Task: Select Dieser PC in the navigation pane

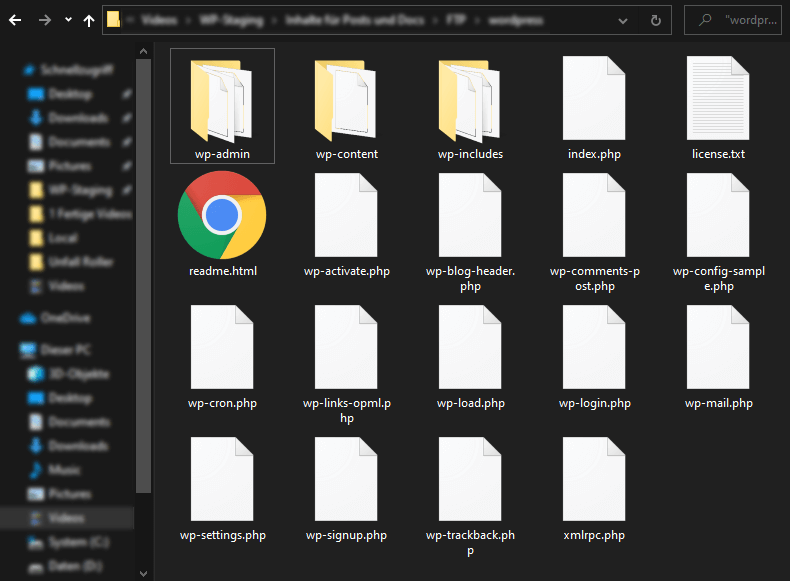Action: pos(55,350)
